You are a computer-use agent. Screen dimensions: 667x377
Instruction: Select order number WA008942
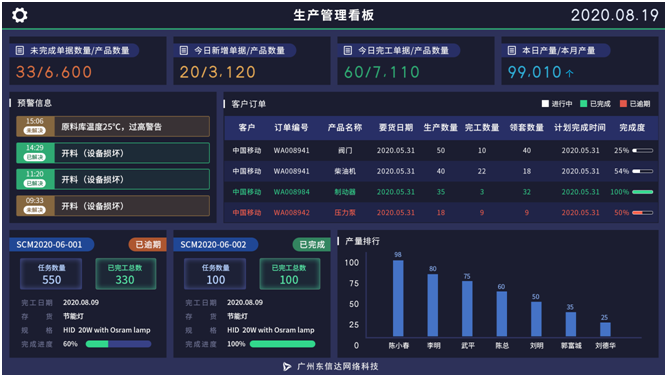[291, 213]
